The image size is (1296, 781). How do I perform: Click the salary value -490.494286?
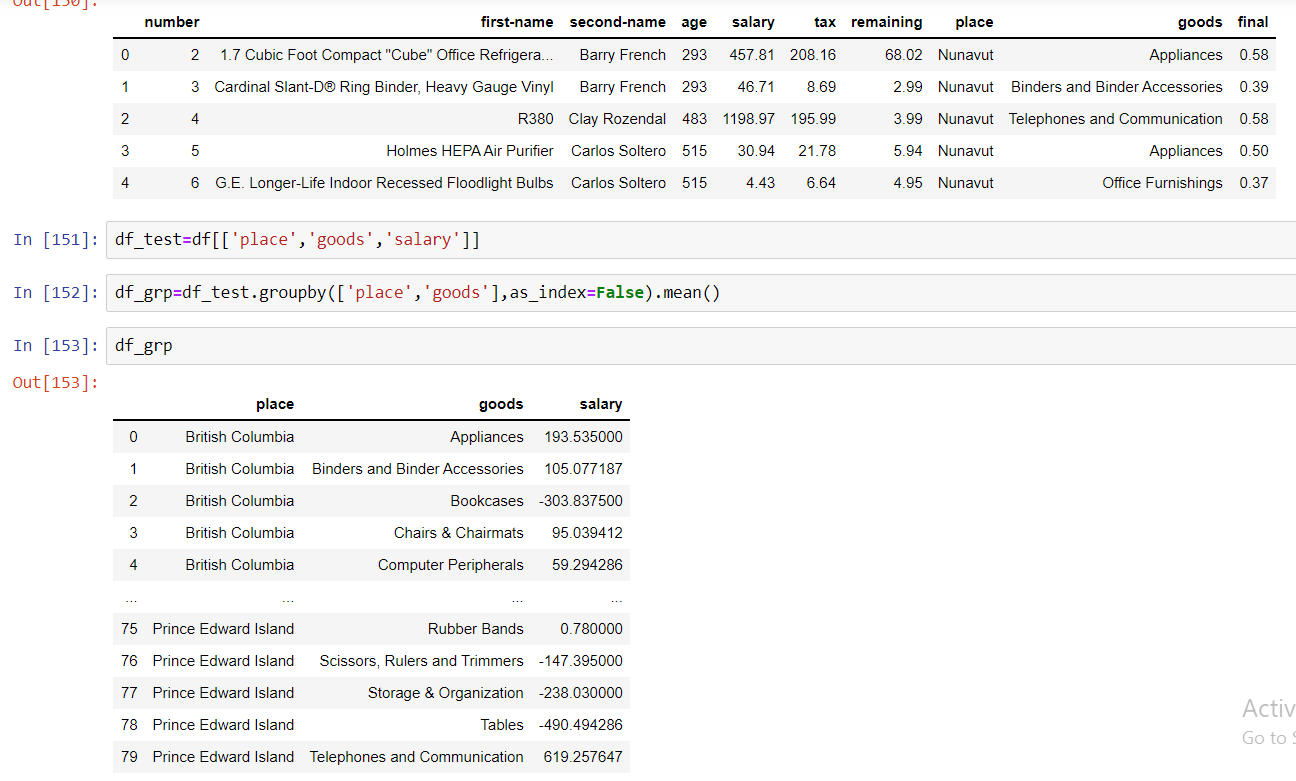(x=581, y=725)
